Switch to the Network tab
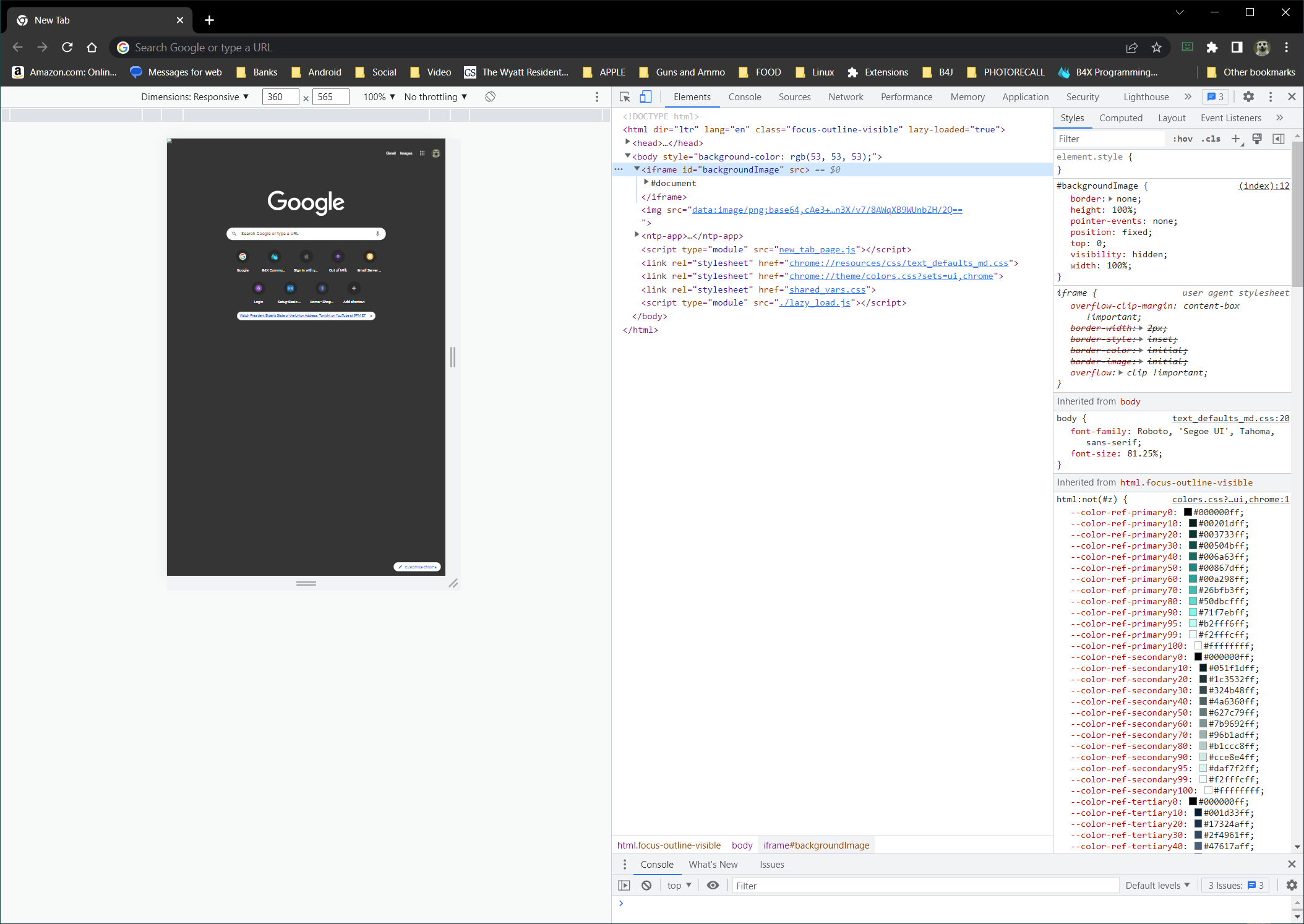This screenshot has height=924, width=1304. pos(845,97)
